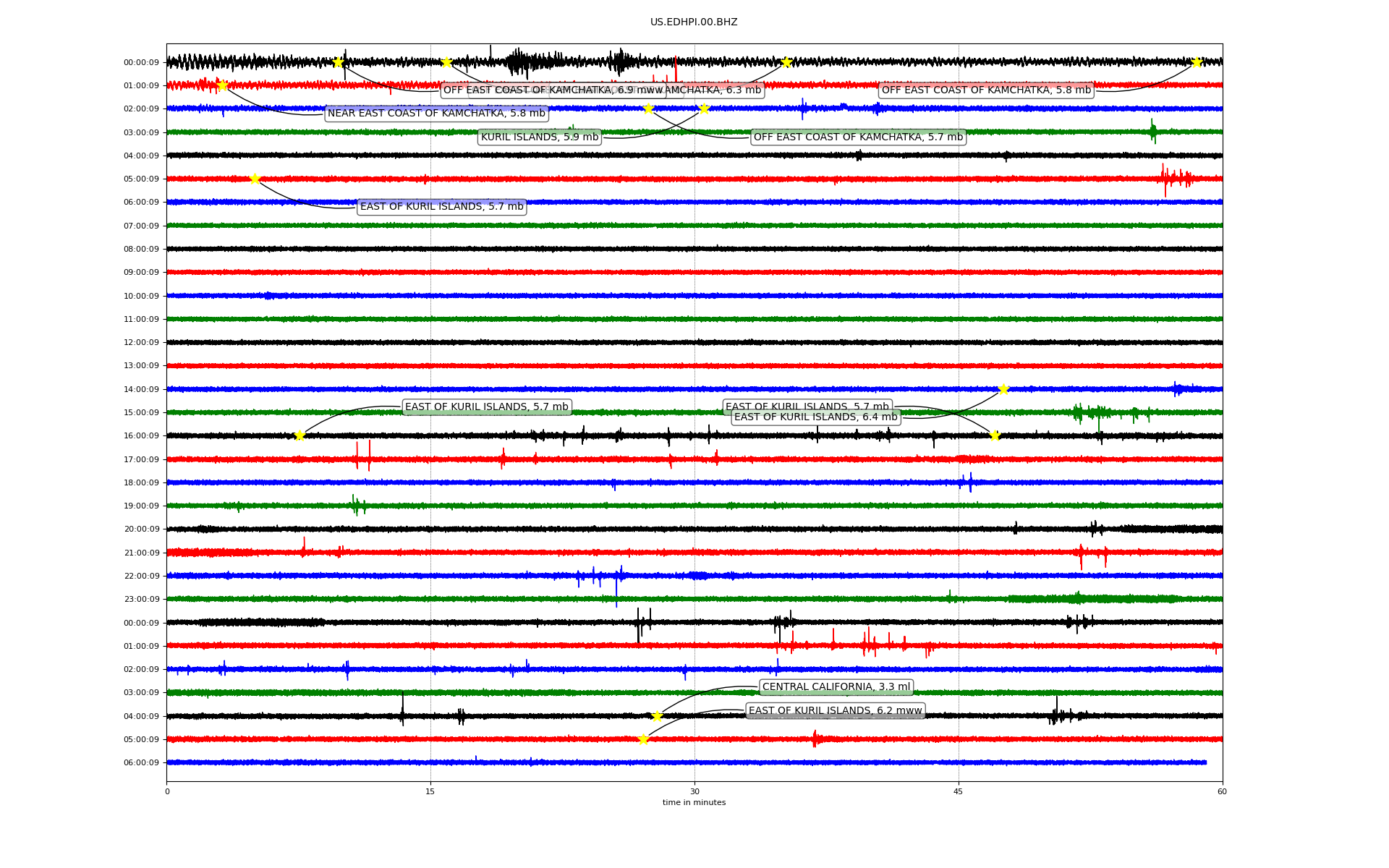Viewport: 1389px width, 868px height.
Task: Click the 21:00:09 row label
Action: [x=141, y=553]
